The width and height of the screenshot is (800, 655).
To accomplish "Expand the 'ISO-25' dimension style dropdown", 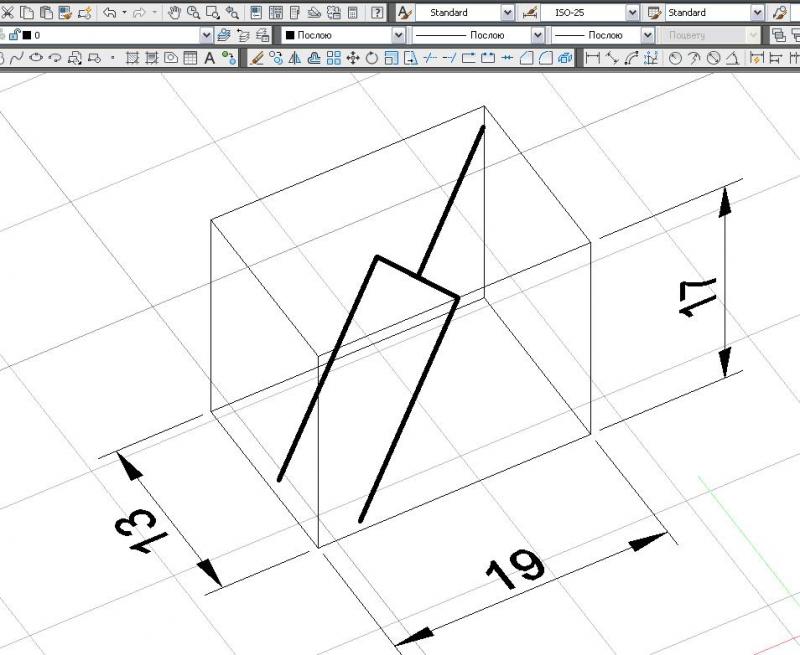I will coord(632,13).
